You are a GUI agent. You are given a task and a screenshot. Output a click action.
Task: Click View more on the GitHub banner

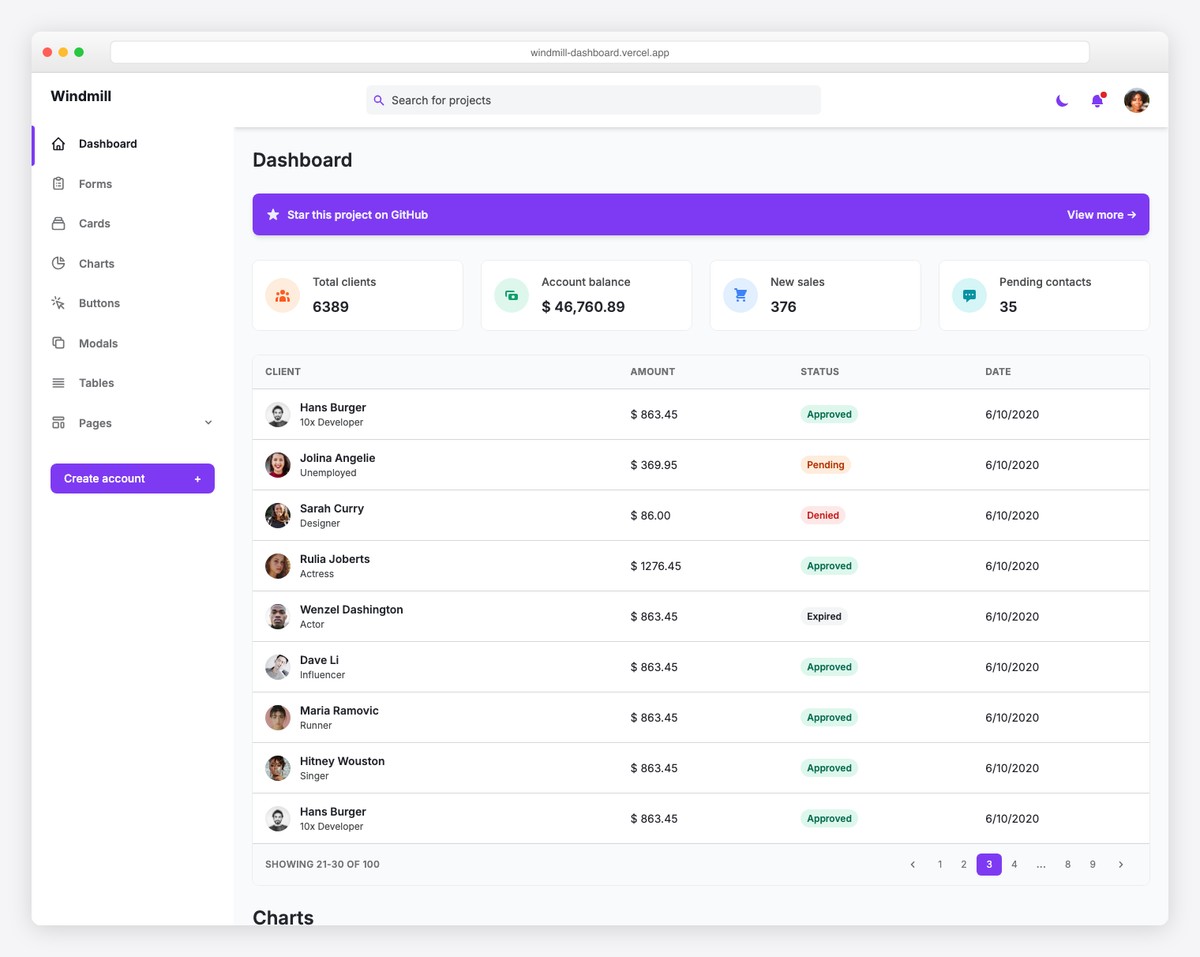click(x=1101, y=214)
